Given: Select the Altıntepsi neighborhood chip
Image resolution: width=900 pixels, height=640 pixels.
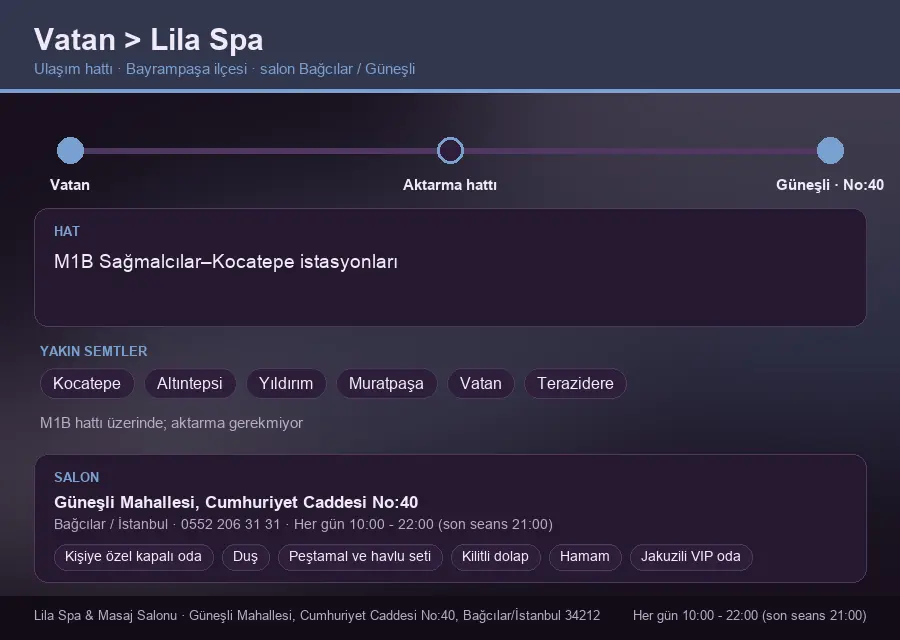Looking at the screenshot, I should click(189, 383).
